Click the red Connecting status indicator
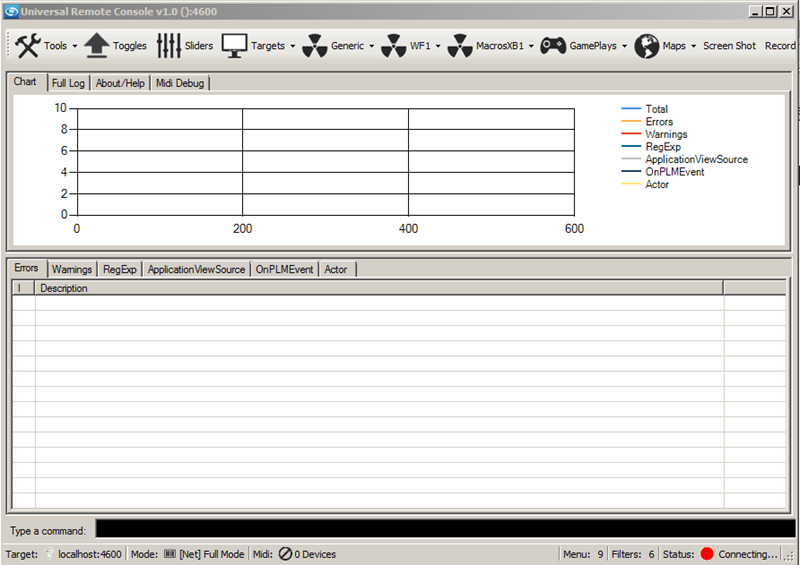Screen dimensions: 800x565 [707, 554]
